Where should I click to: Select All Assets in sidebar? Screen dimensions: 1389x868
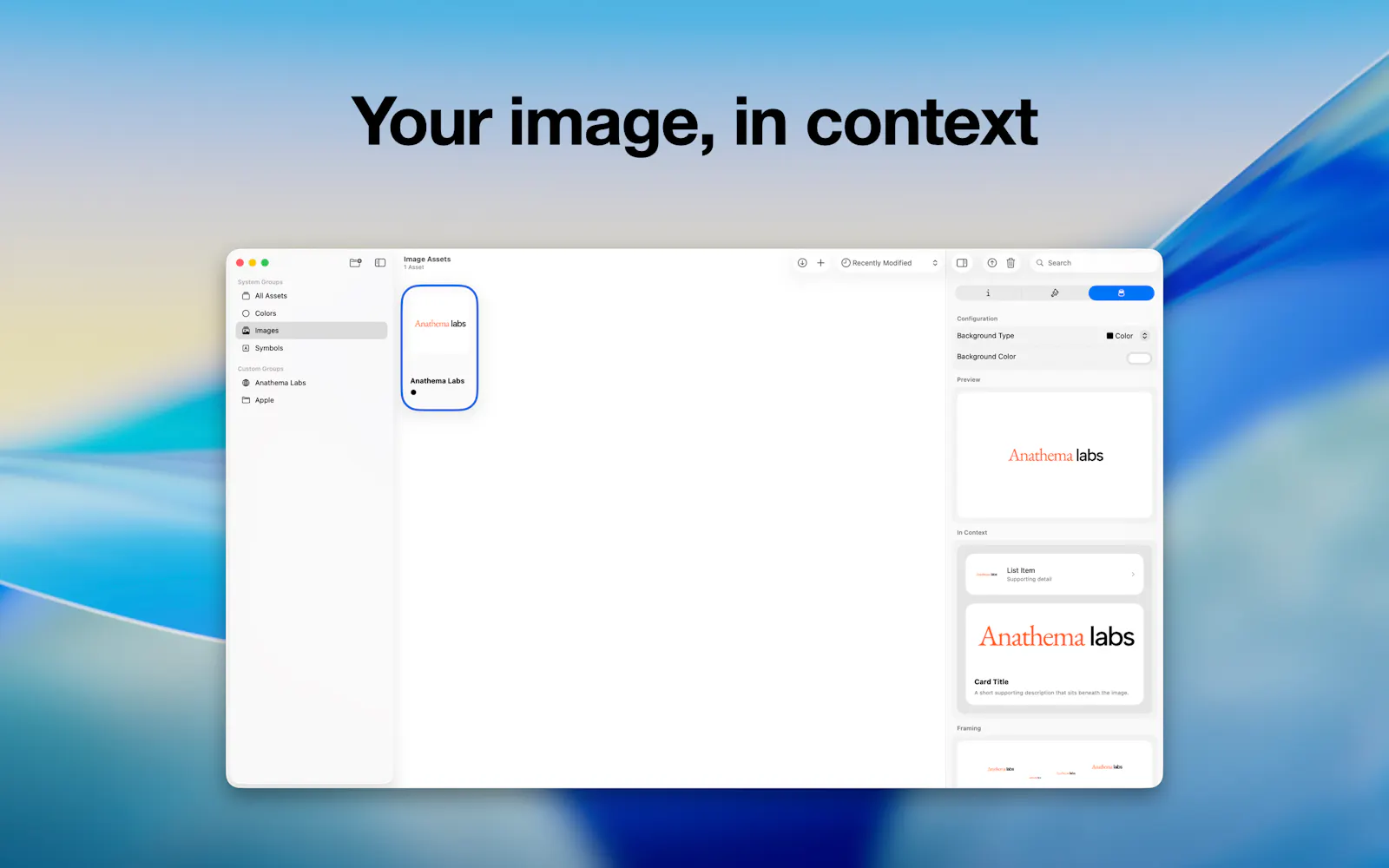[312, 296]
